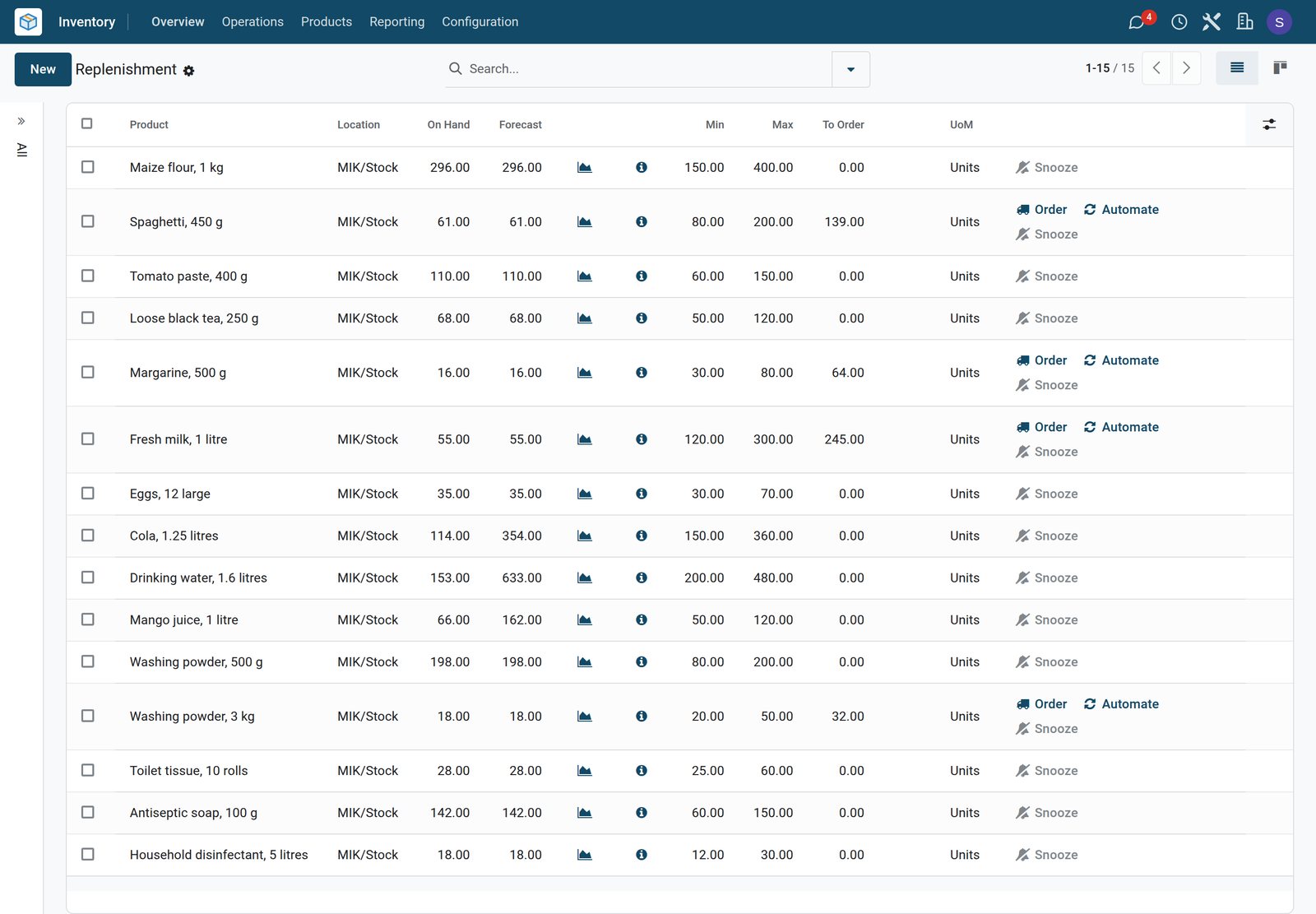Image resolution: width=1316 pixels, height=914 pixels.
Task: Open the Inventory app home icon
Action: [28, 21]
